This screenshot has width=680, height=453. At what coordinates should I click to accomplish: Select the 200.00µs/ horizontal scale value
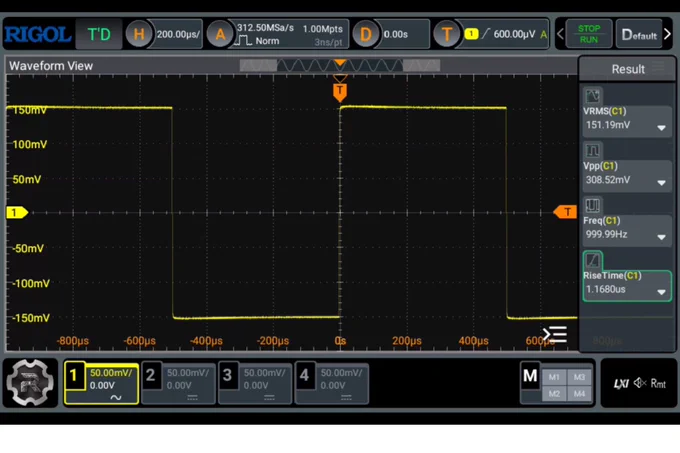178,34
